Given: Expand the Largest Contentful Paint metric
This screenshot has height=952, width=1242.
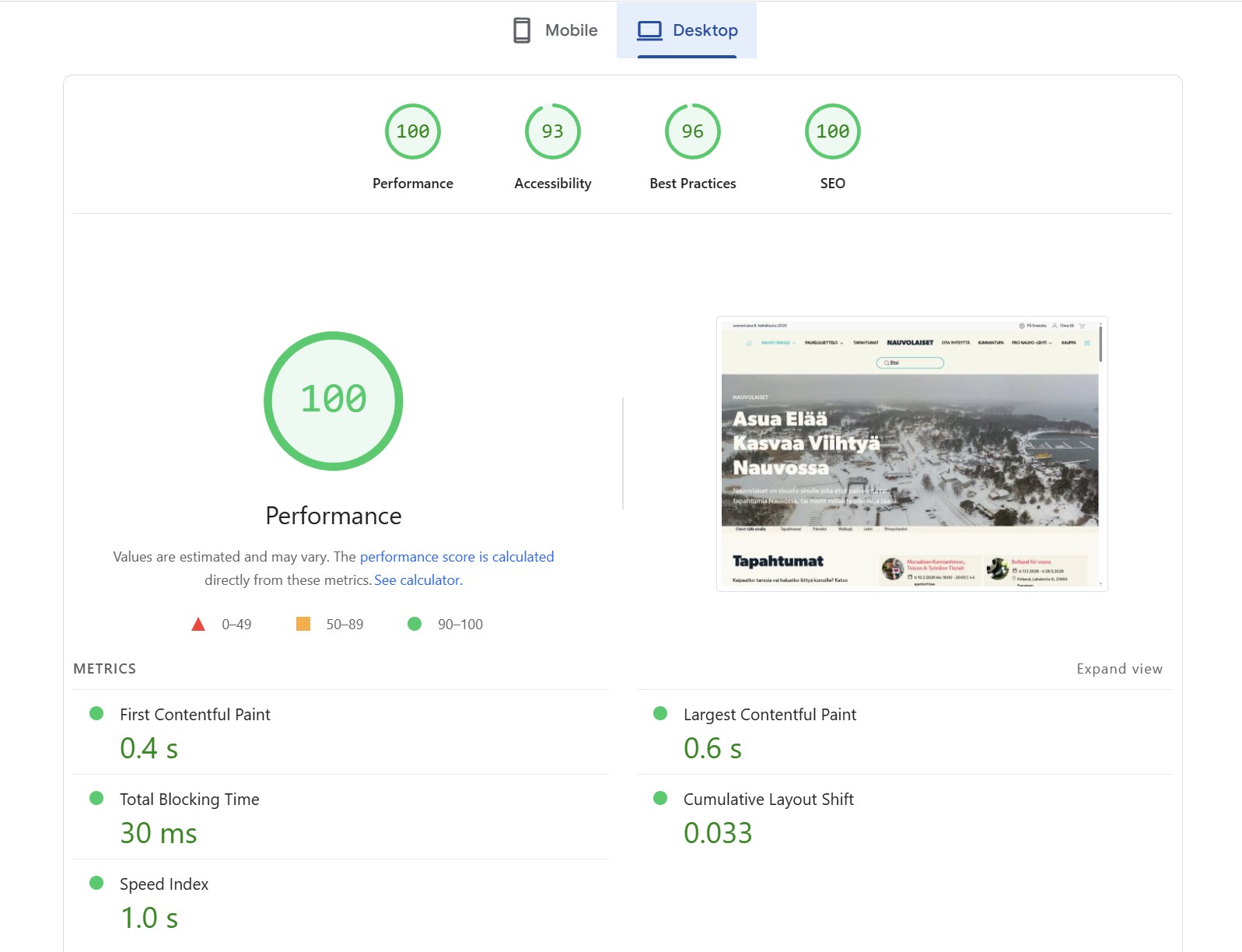Looking at the screenshot, I should click(x=769, y=715).
